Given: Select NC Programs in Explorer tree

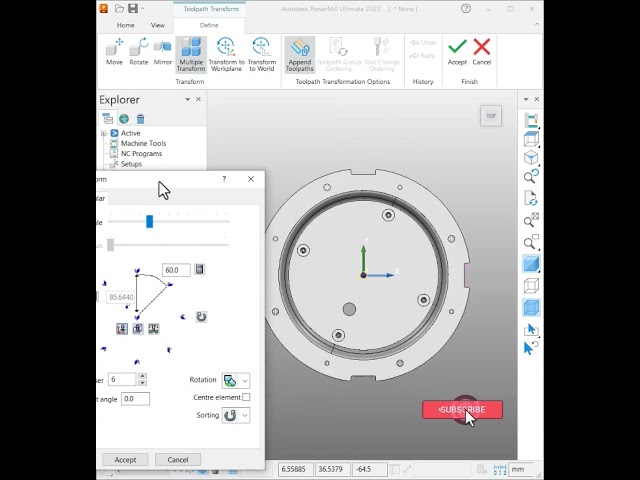Looking at the screenshot, I should 141,153.
